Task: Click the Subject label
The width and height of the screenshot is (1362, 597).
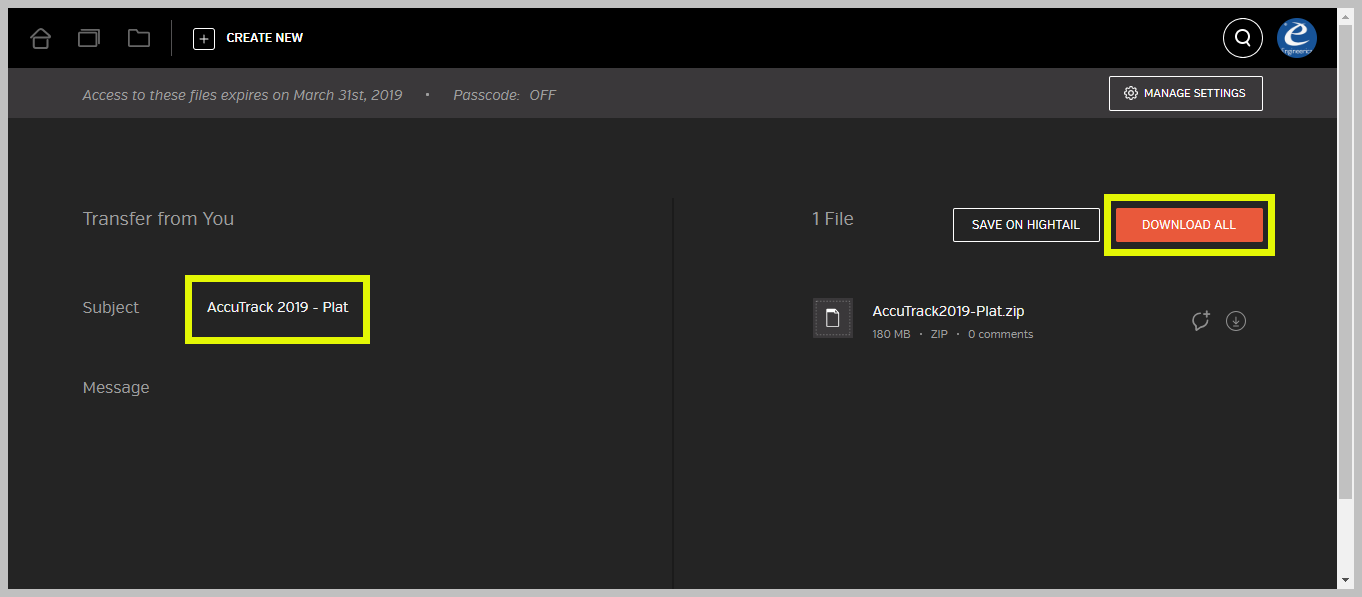Action: click(111, 308)
